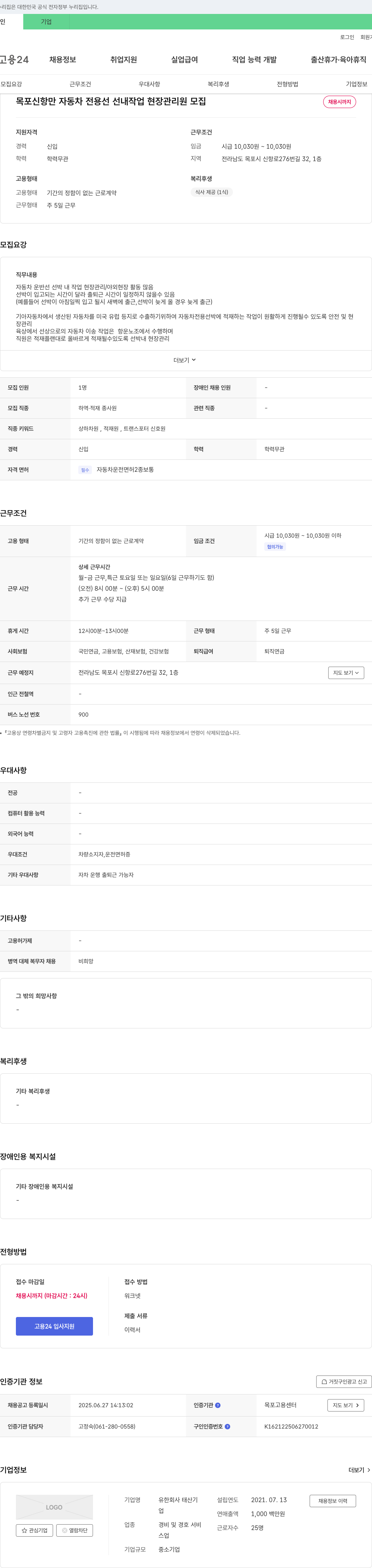Screen dimensions: 372x1568
Task: Jump to the 전형방법 section tab
Action: [x=288, y=84]
